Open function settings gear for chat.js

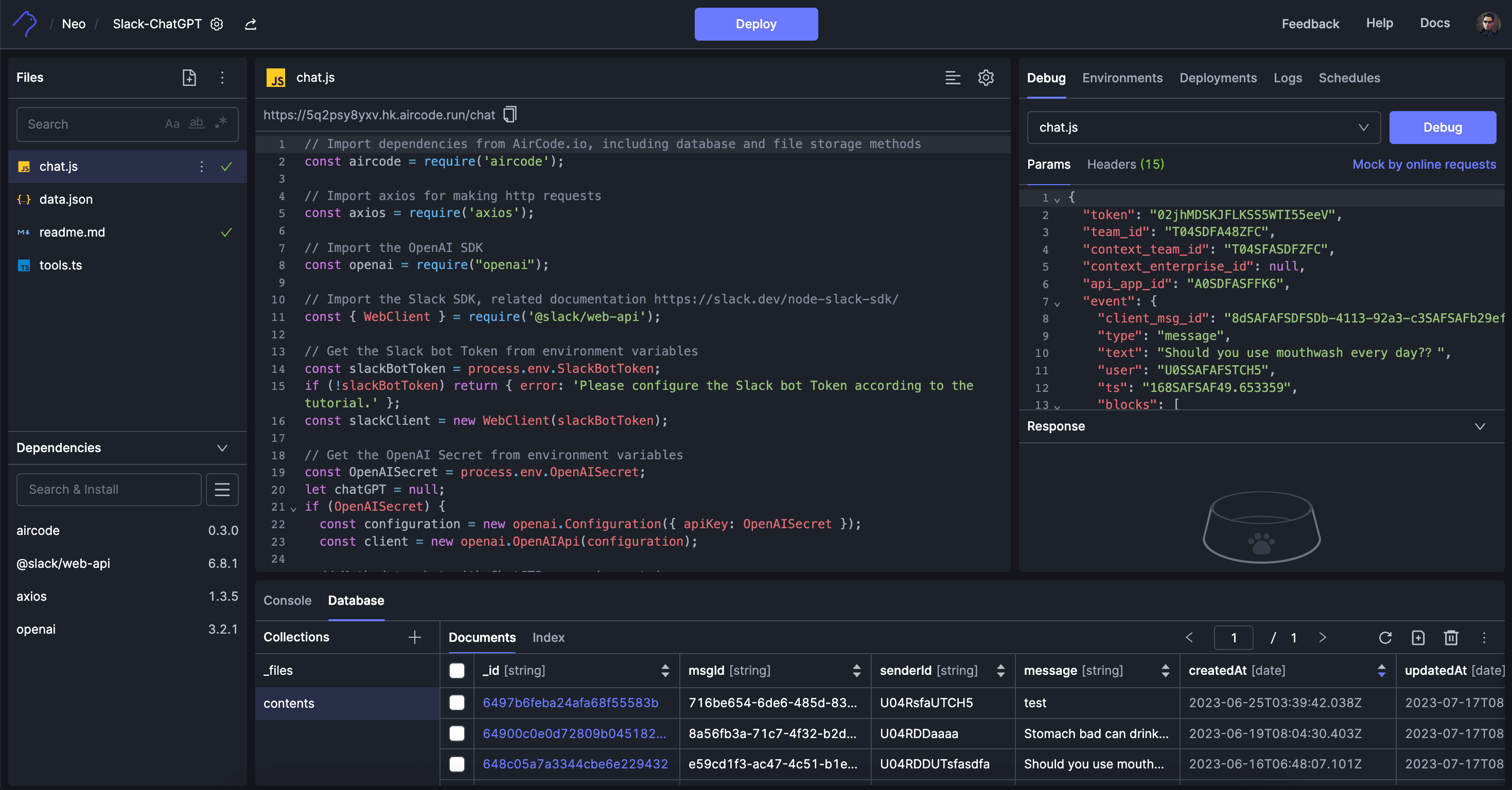tap(986, 78)
